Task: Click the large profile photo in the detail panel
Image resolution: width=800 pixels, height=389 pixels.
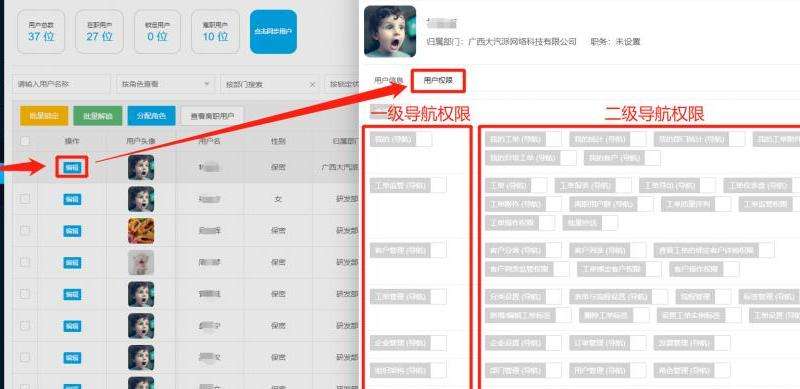Action: [x=390, y=31]
